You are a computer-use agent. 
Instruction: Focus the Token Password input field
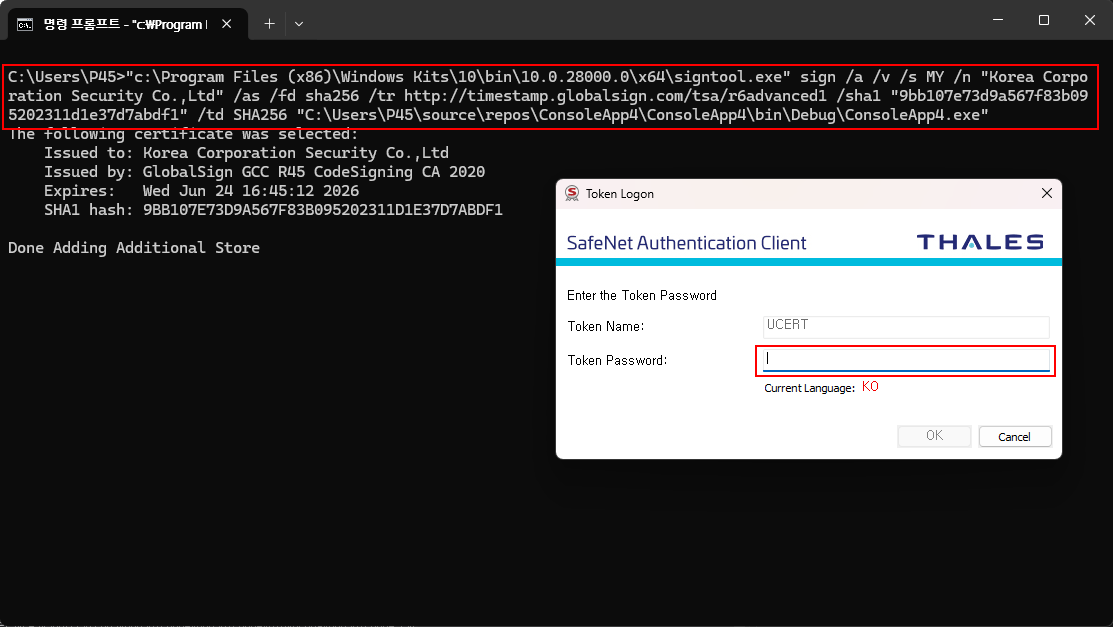point(905,359)
